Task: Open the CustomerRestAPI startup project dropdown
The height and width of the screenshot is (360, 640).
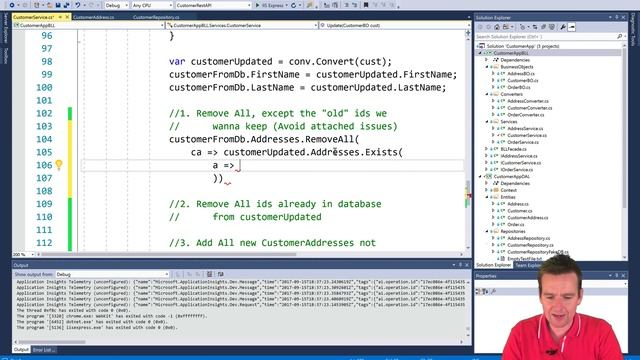Action: [213, 5]
